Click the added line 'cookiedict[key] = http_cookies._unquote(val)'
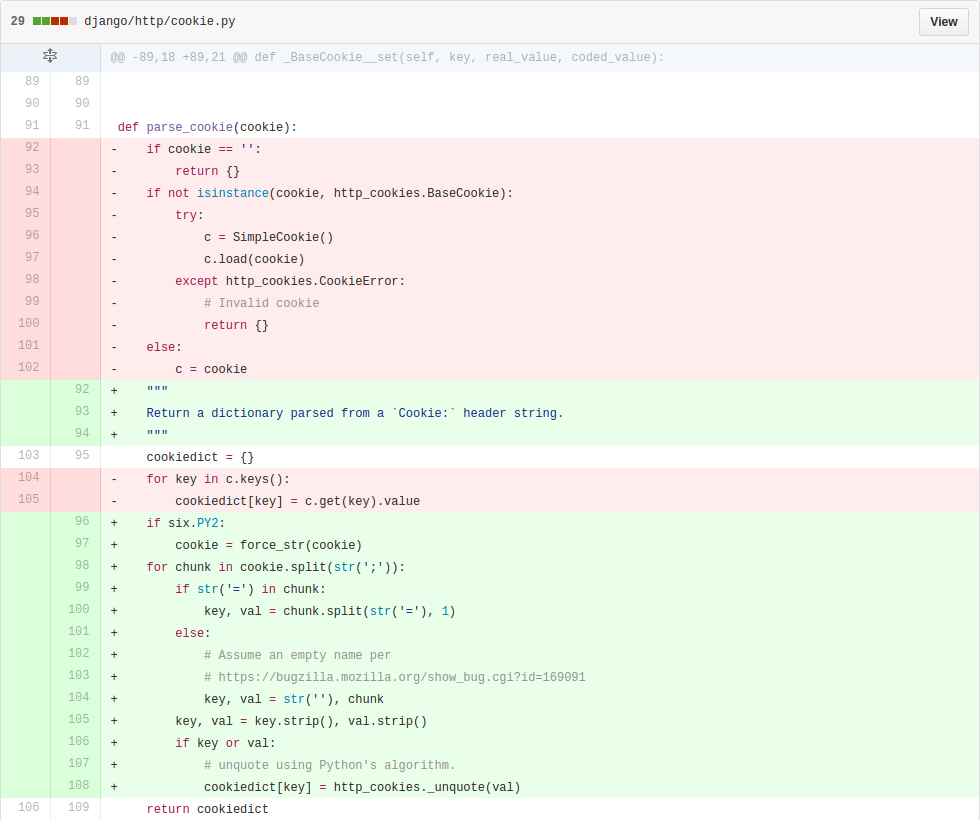Viewport: 980px width, 820px height. point(362,787)
